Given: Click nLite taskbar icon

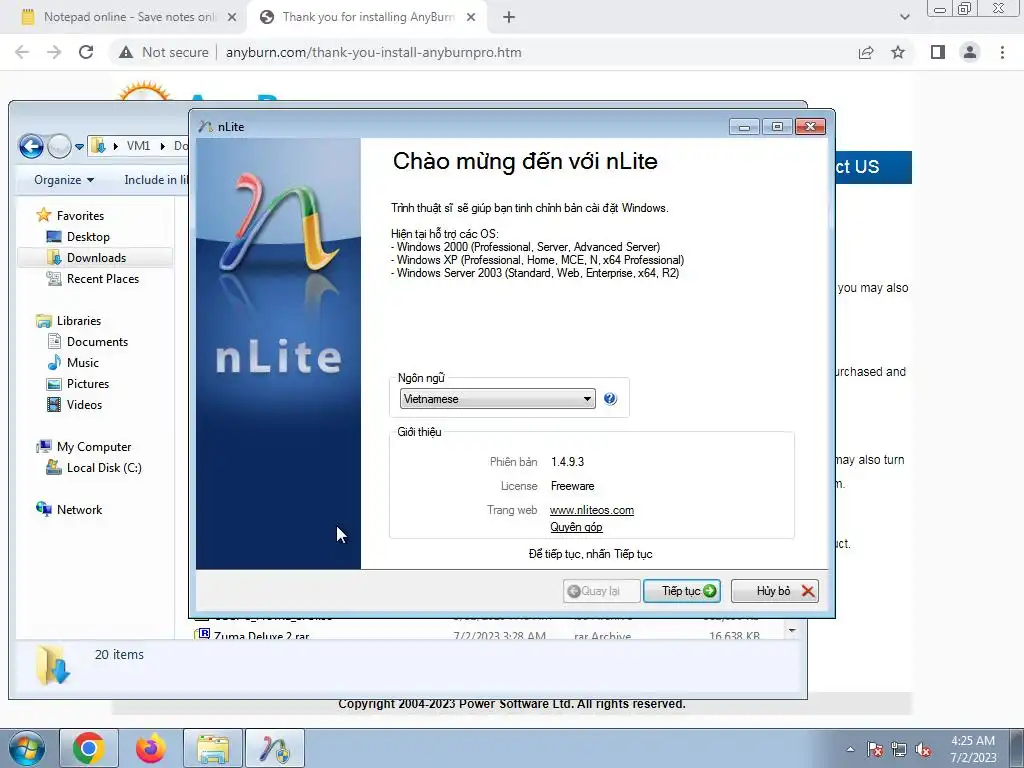Looking at the screenshot, I should [275, 748].
